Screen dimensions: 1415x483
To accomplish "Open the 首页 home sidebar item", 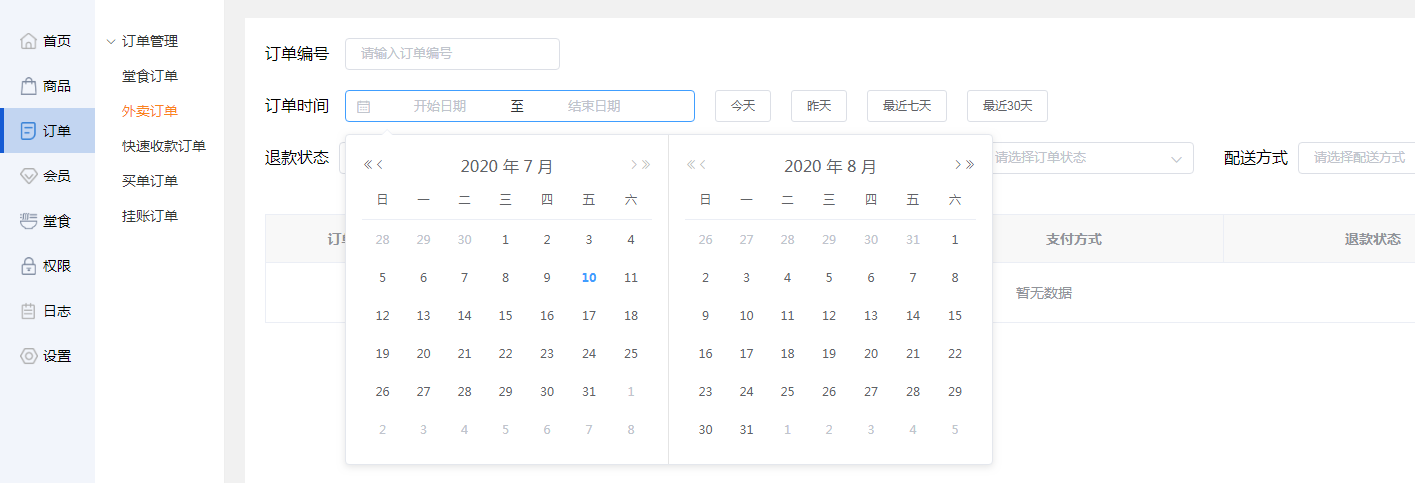I will click(47, 41).
